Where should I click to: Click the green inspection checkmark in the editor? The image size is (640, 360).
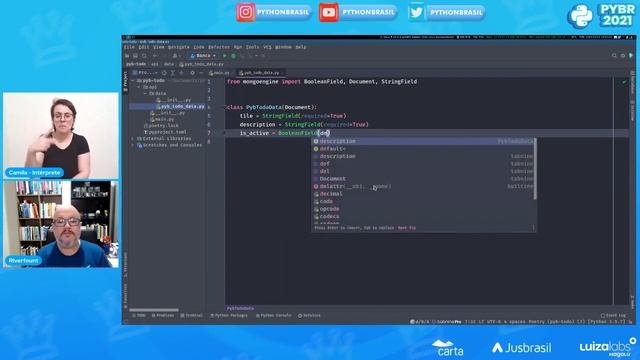624,82
